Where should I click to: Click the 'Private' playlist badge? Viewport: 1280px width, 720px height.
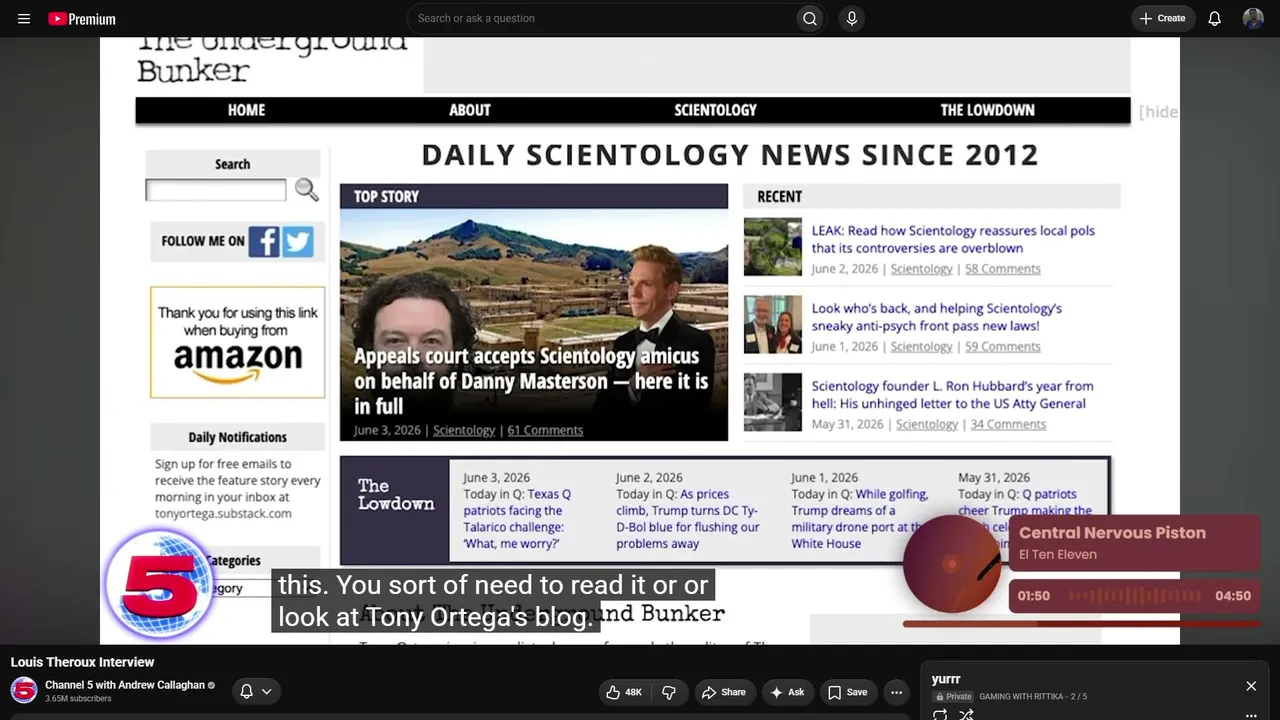pyautogui.click(x=953, y=697)
